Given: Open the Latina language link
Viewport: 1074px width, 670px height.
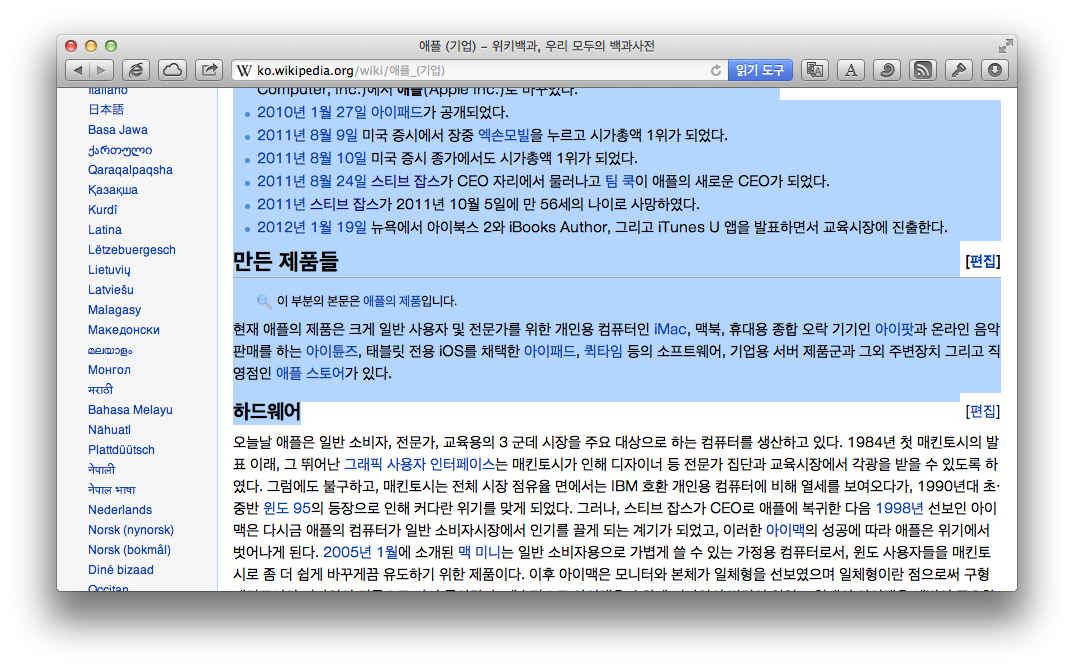Looking at the screenshot, I should (x=104, y=229).
